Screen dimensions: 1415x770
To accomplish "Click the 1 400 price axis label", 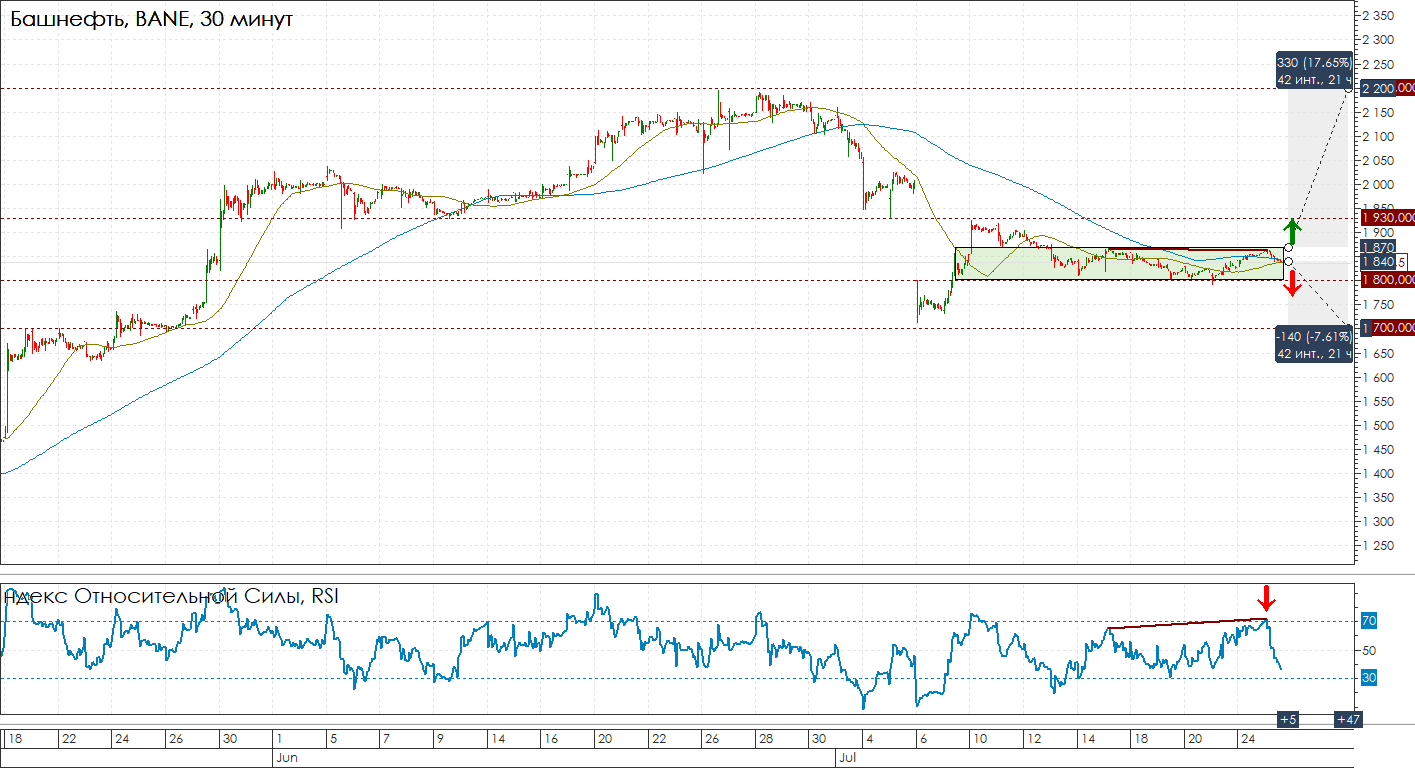I will click(1378, 473).
